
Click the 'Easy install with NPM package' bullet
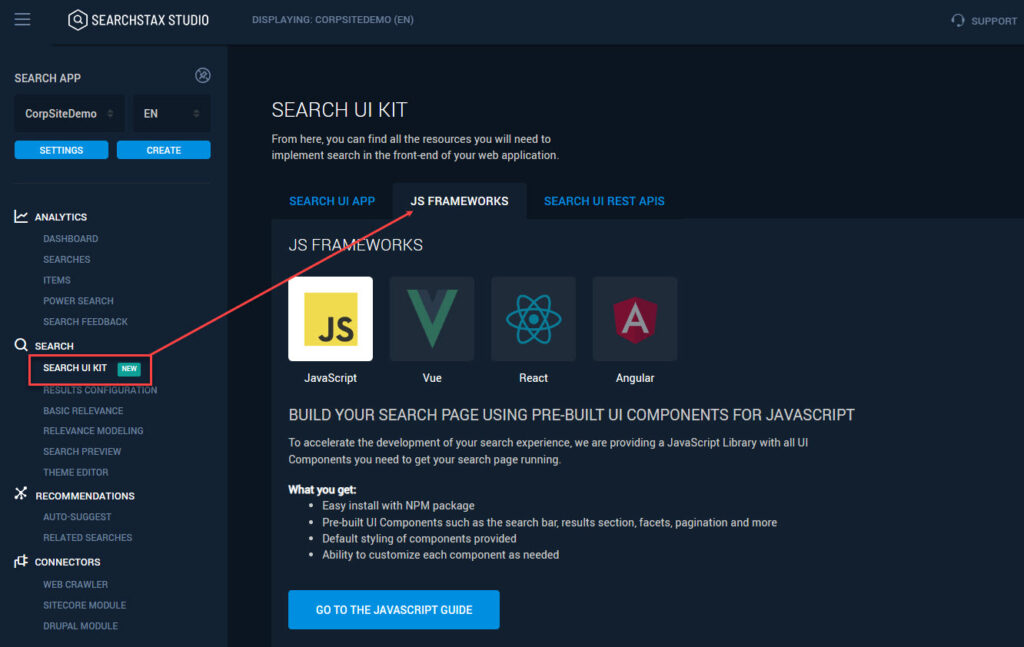(398, 506)
